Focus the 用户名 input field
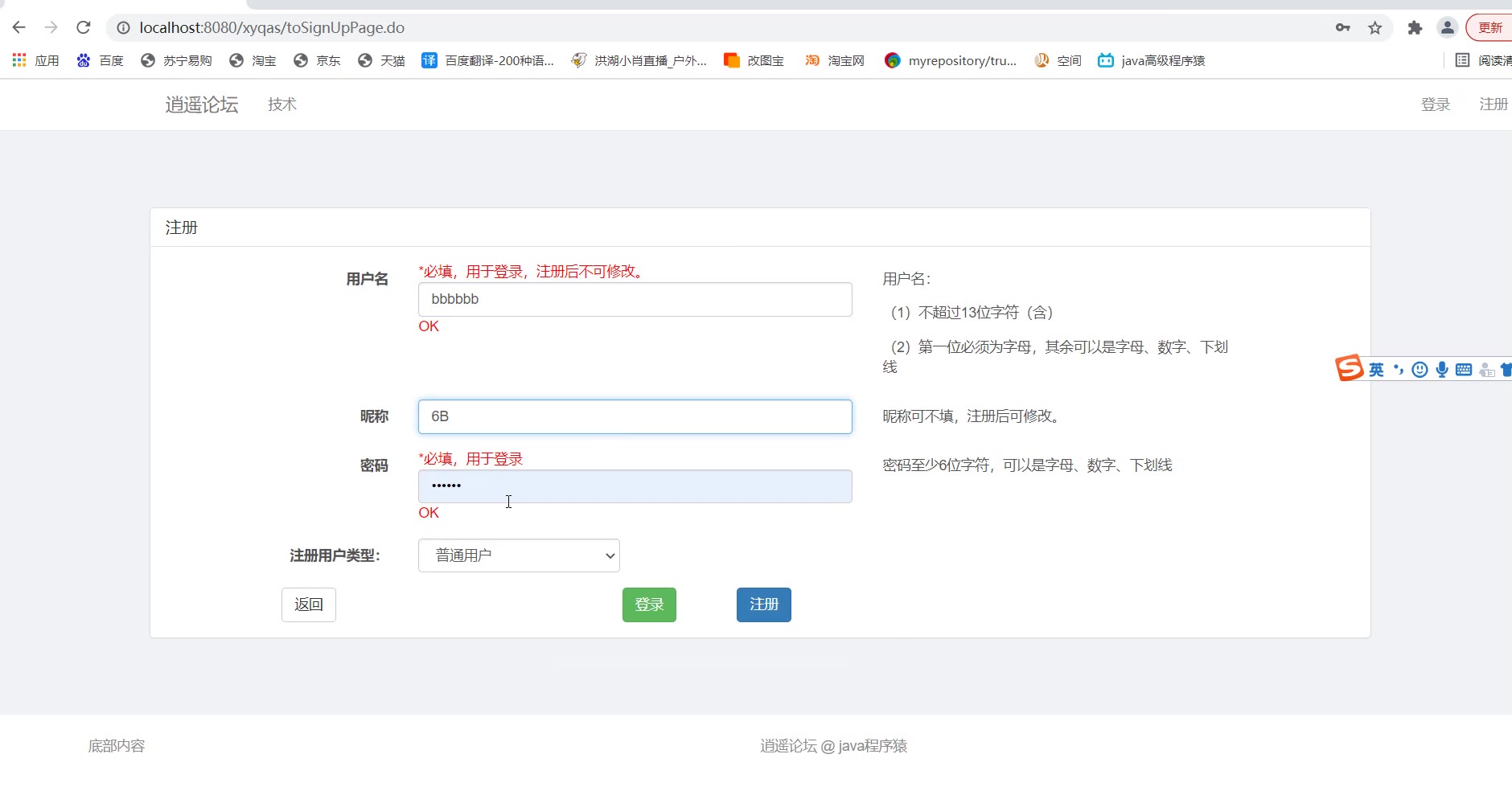 tap(635, 299)
